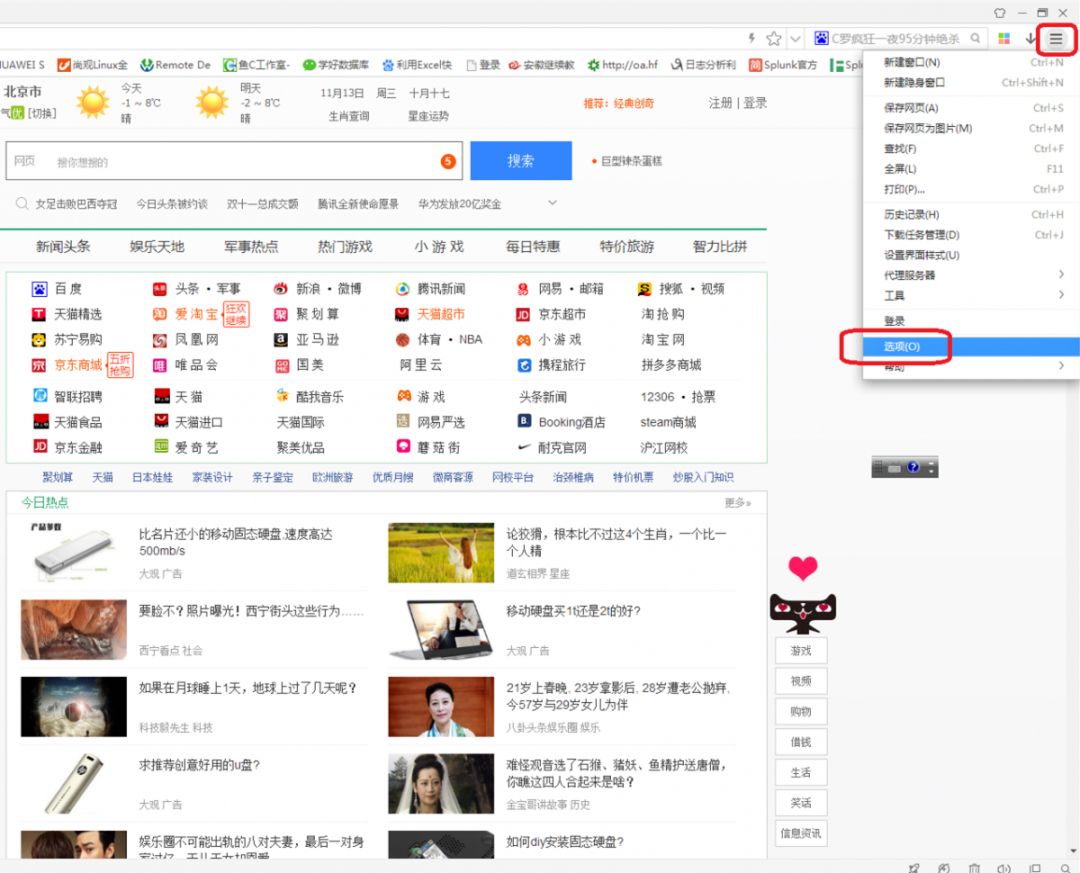Select 设置界面样式(U) menu entry

[x=971, y=255]
